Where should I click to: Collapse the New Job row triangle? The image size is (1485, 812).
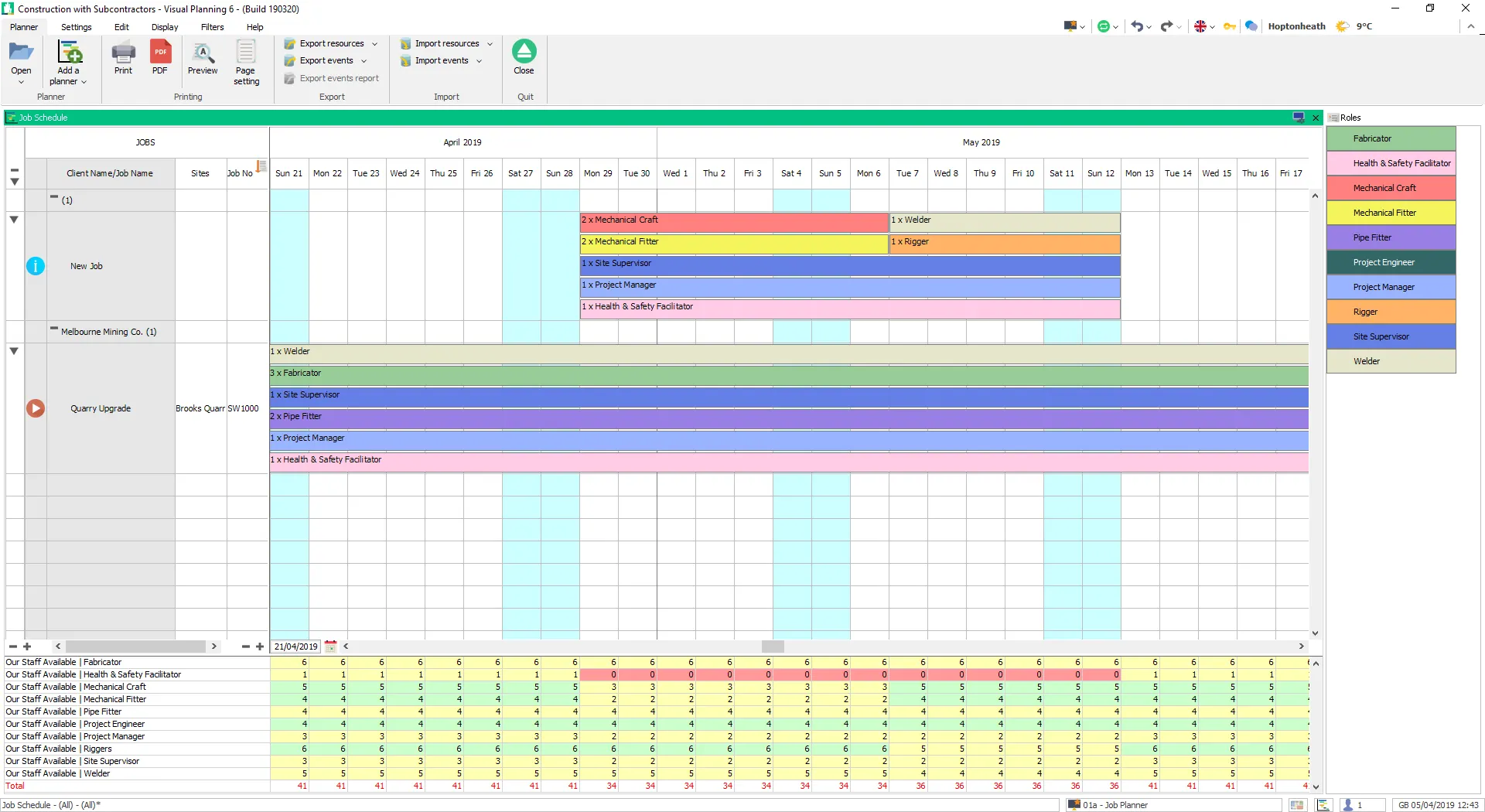14,220
